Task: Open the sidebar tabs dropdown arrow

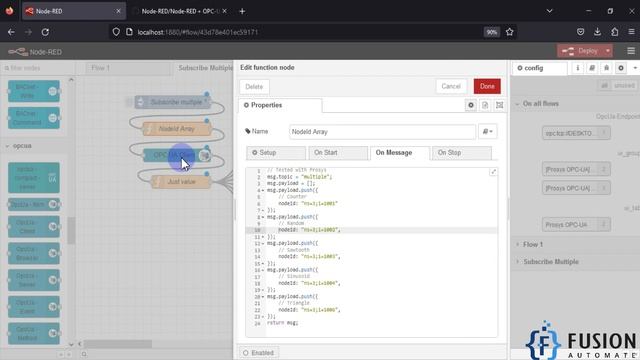Action: coord(635,68)
